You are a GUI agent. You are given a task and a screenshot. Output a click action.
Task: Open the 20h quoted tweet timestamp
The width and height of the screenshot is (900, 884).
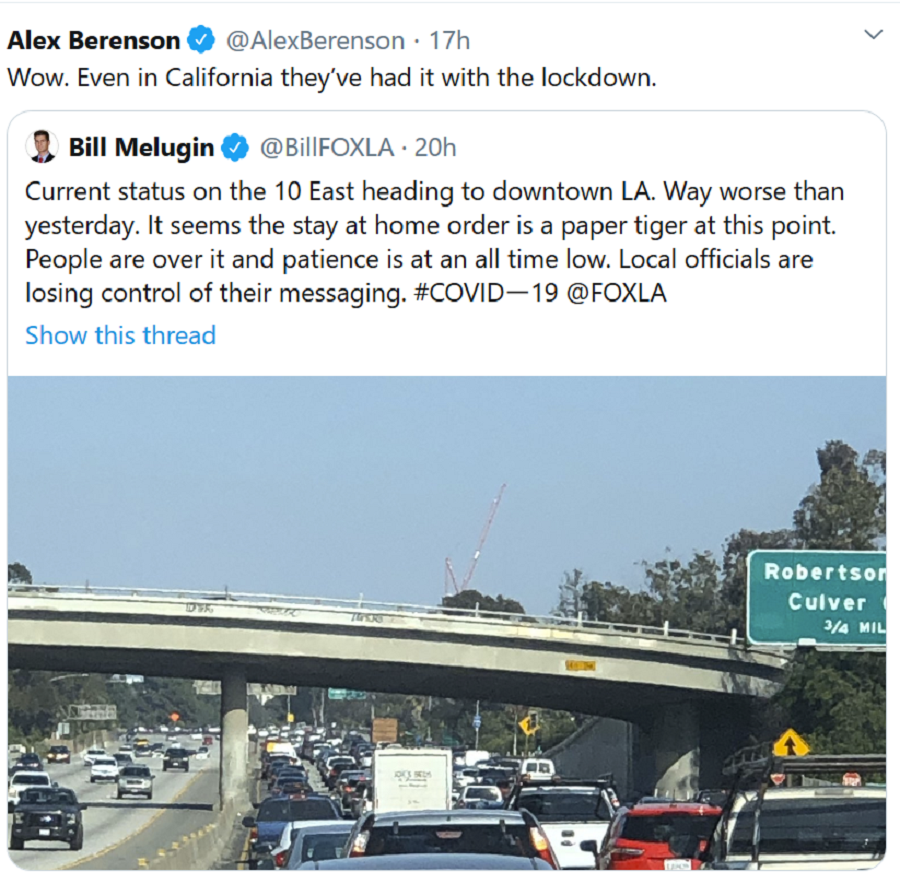coord(435,148)
